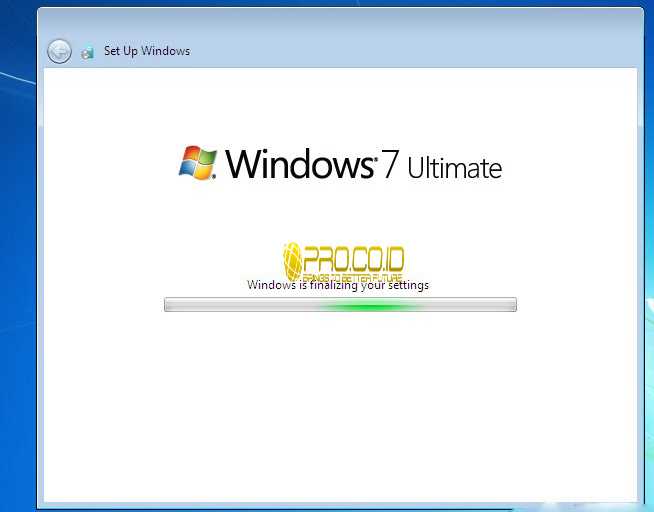Click 'Windows is finalizing your settings' text

click(x=338, y=285)
